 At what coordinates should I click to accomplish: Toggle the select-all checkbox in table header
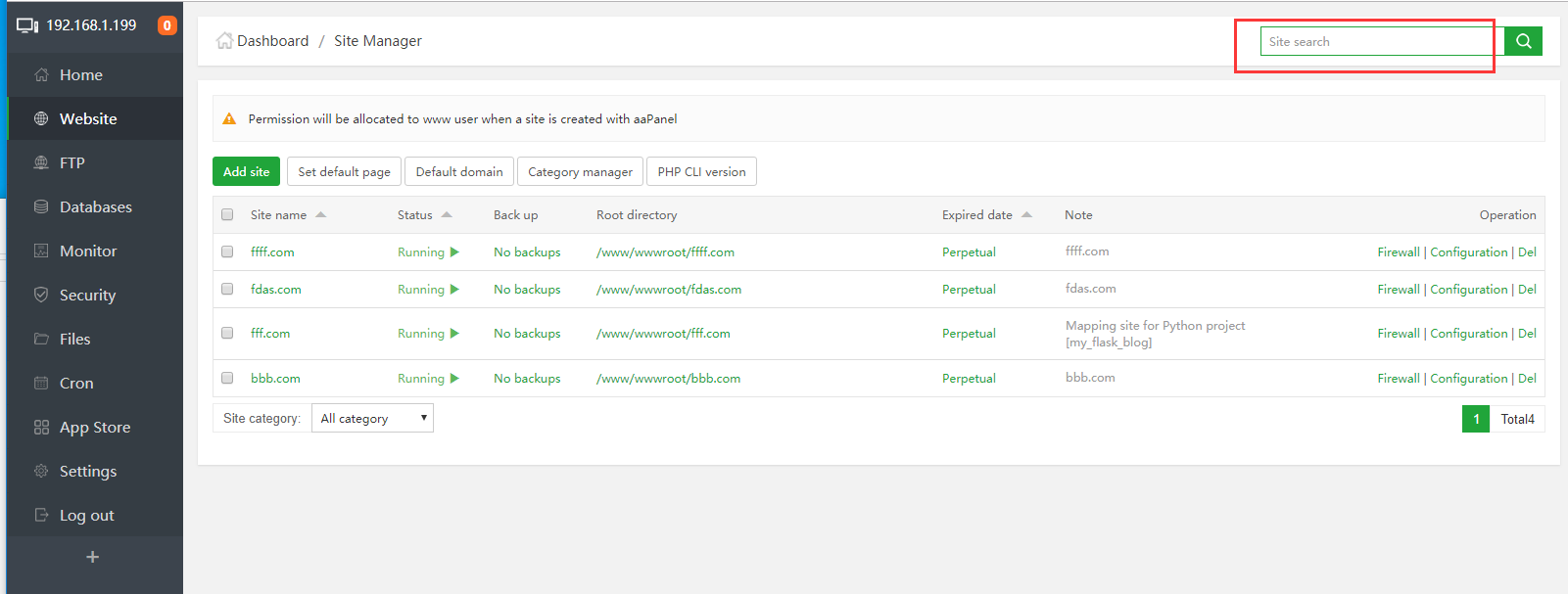pos(227,215)
